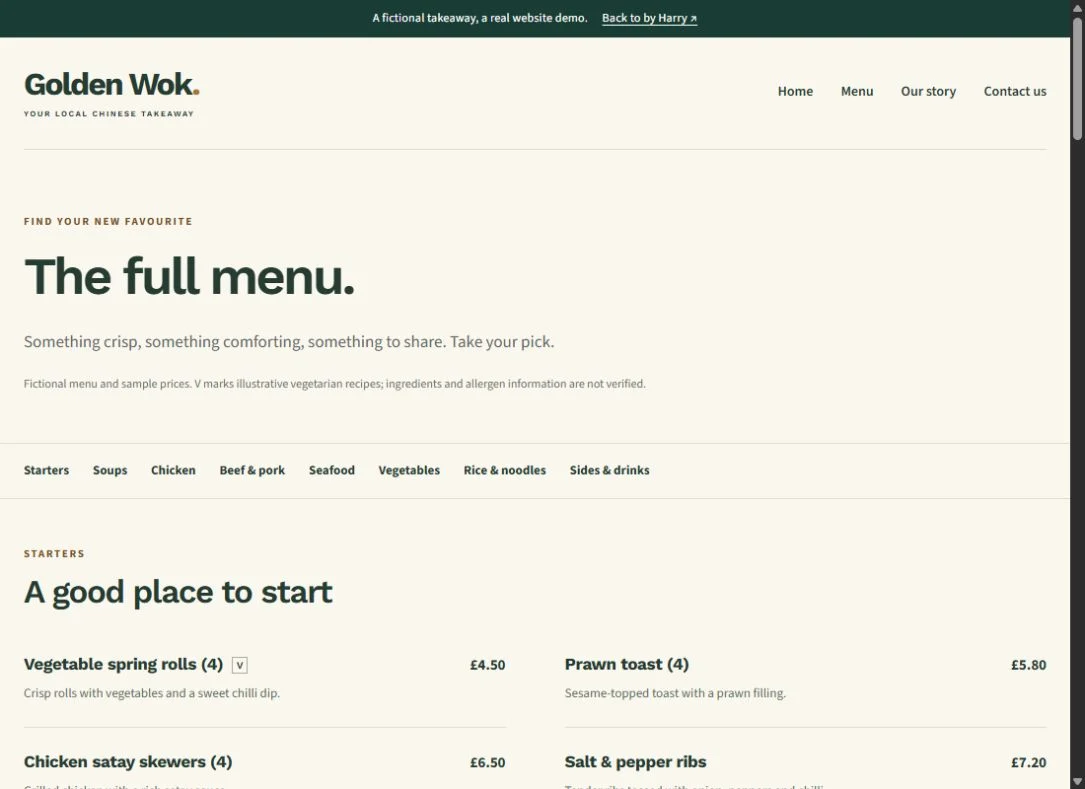Image resolution: width=1085 pixels, height=789 pixels.
Task: Click the Salt & pepper ribs title
Action: 635,762
